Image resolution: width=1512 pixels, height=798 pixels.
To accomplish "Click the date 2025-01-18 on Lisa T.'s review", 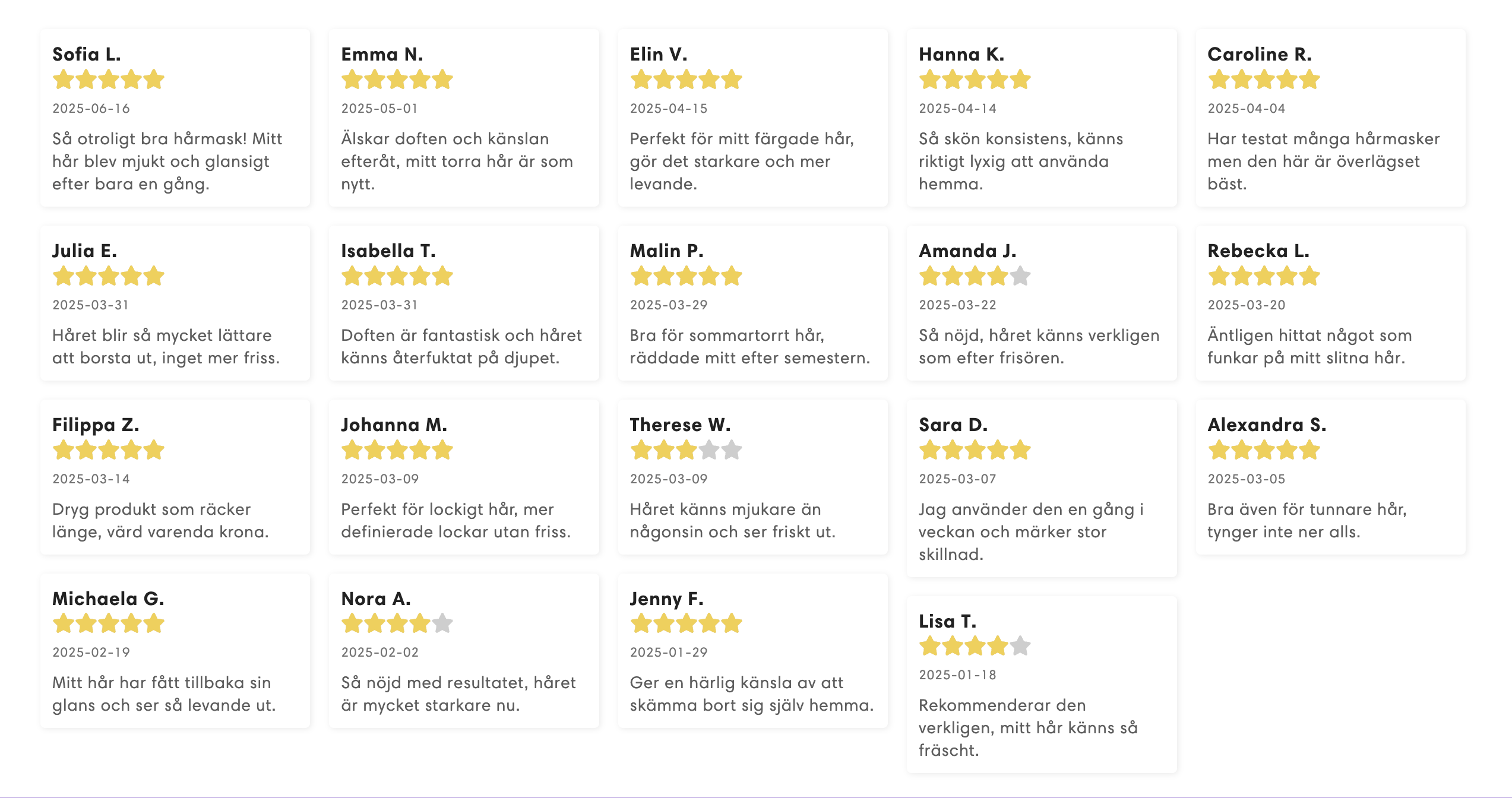I will [x=957, y=674].
